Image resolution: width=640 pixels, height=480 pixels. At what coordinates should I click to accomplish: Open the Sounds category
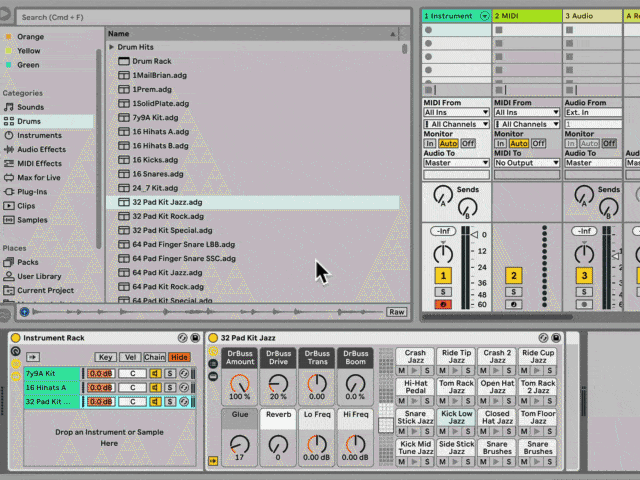tap(30, 107)
